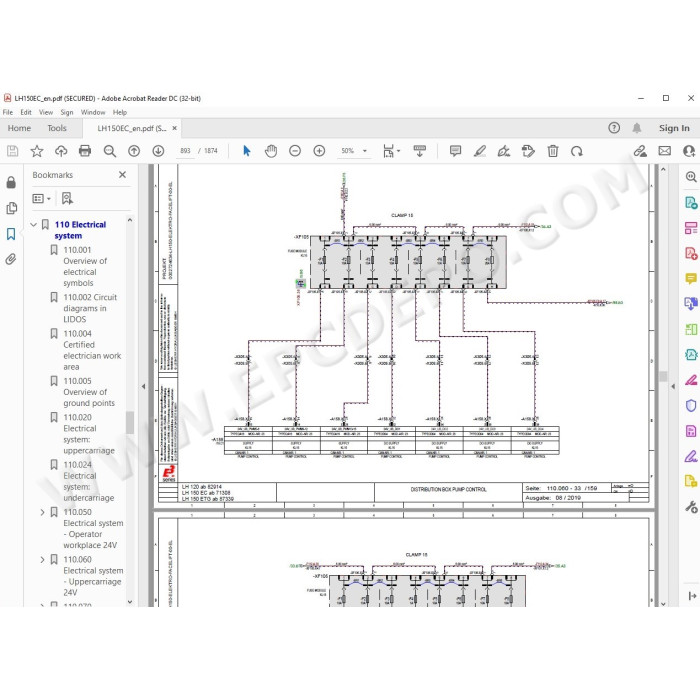The image size is (700, 700).
Task: Open More Tools wrench in right pane
Action: [691, 507]
